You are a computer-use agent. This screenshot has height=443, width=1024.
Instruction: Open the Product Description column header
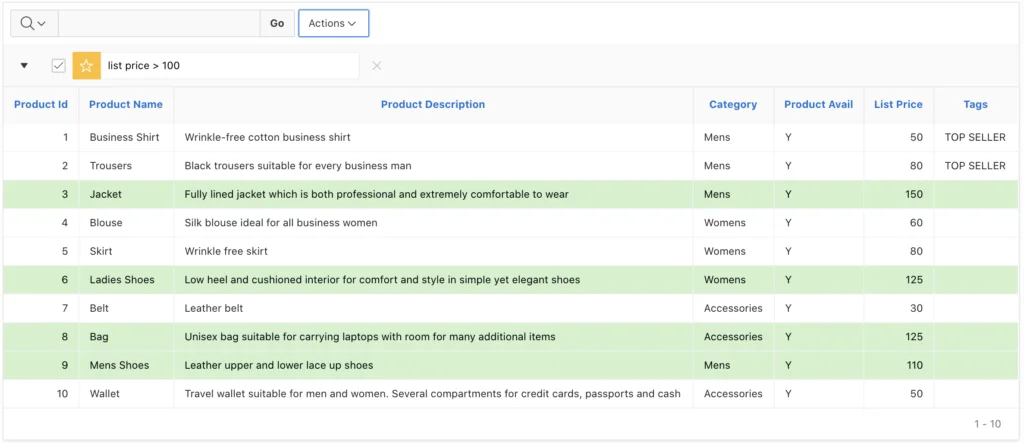tap(433, 105)
